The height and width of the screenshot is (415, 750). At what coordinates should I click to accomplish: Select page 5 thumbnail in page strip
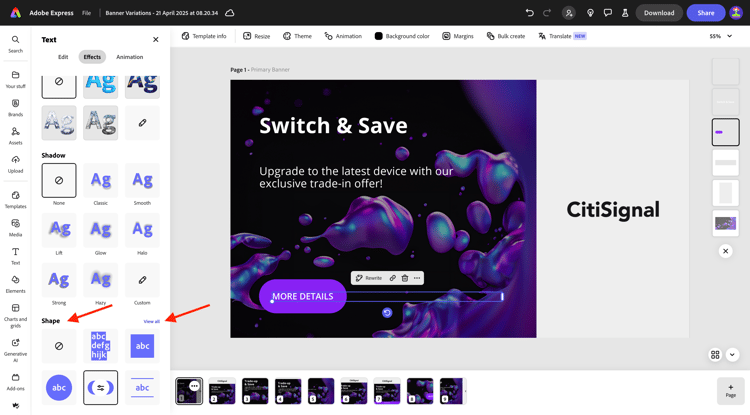(x=321, y=391)
